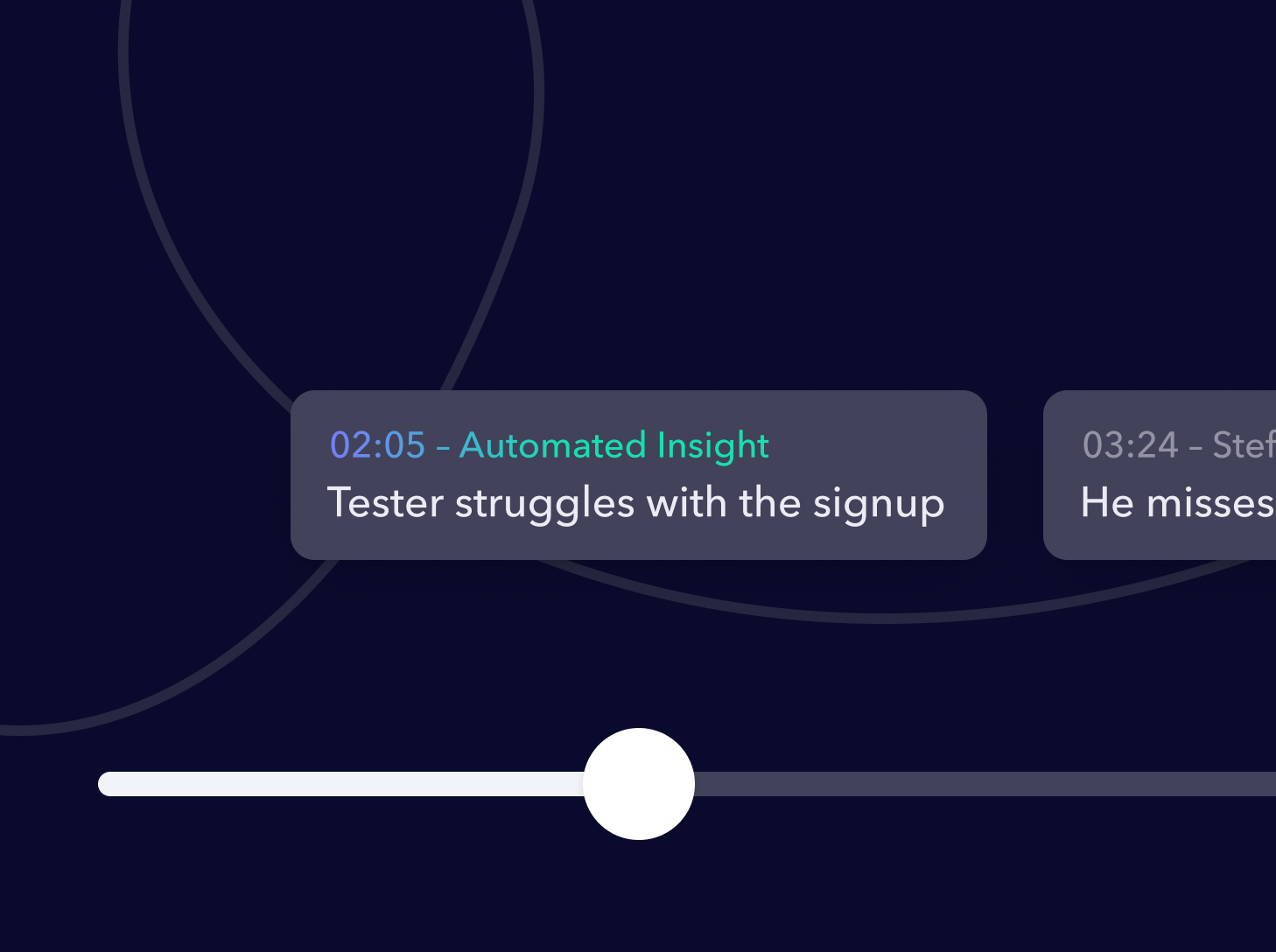The height and width of the screenshot is (952, 1276).
Task: Jump to the 03:24 timestamp
Action: click(x=1131, y=445)
